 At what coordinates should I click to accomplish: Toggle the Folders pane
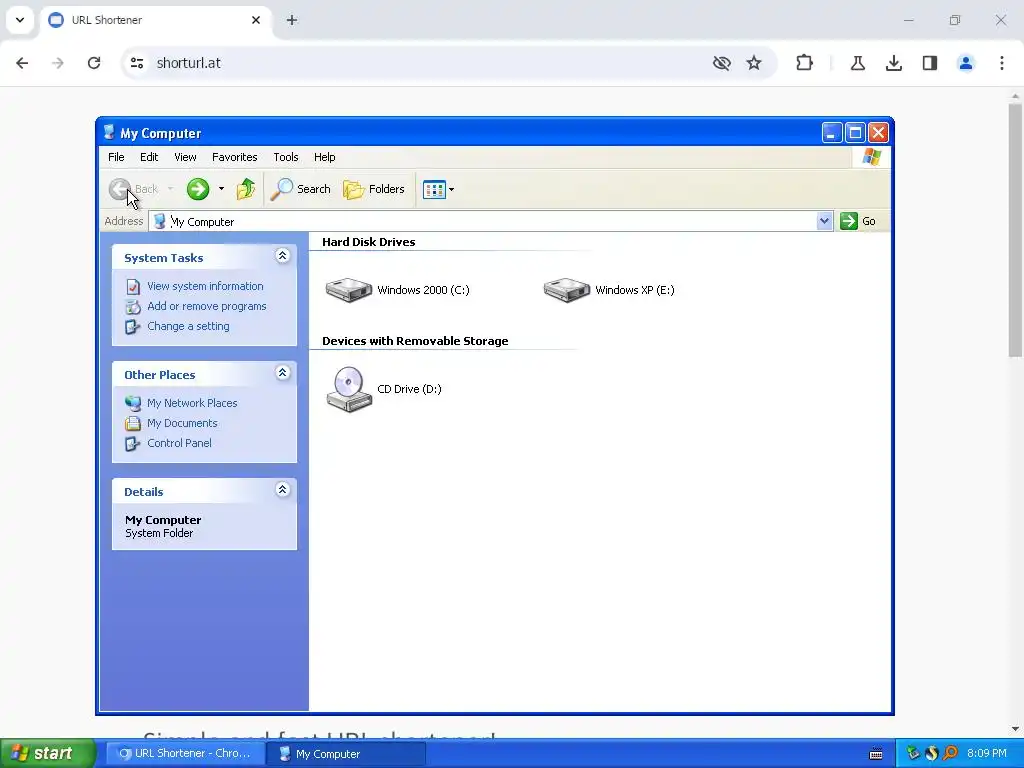(374, 189)
